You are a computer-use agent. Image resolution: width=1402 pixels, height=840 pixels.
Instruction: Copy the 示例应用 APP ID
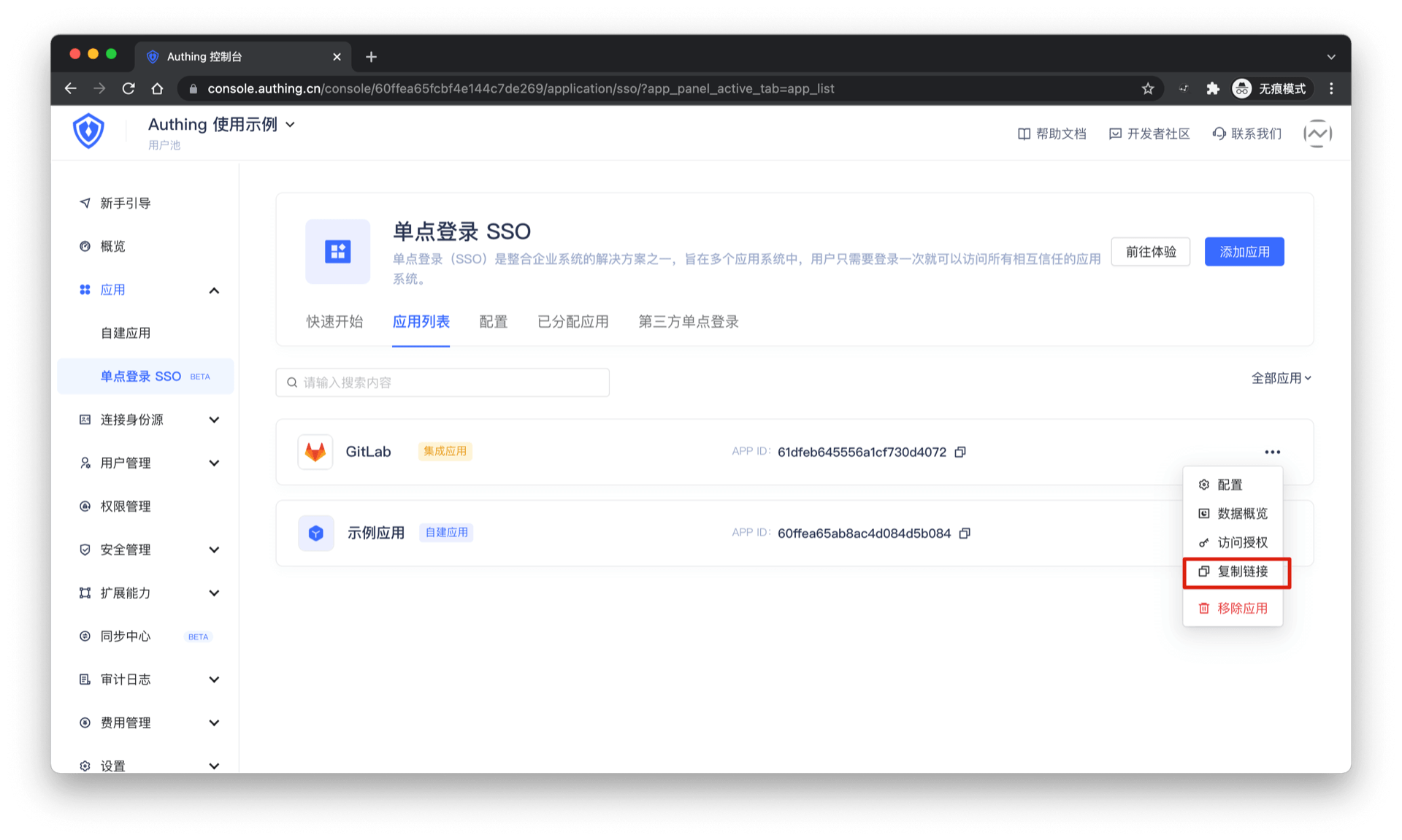coord(965,533)
